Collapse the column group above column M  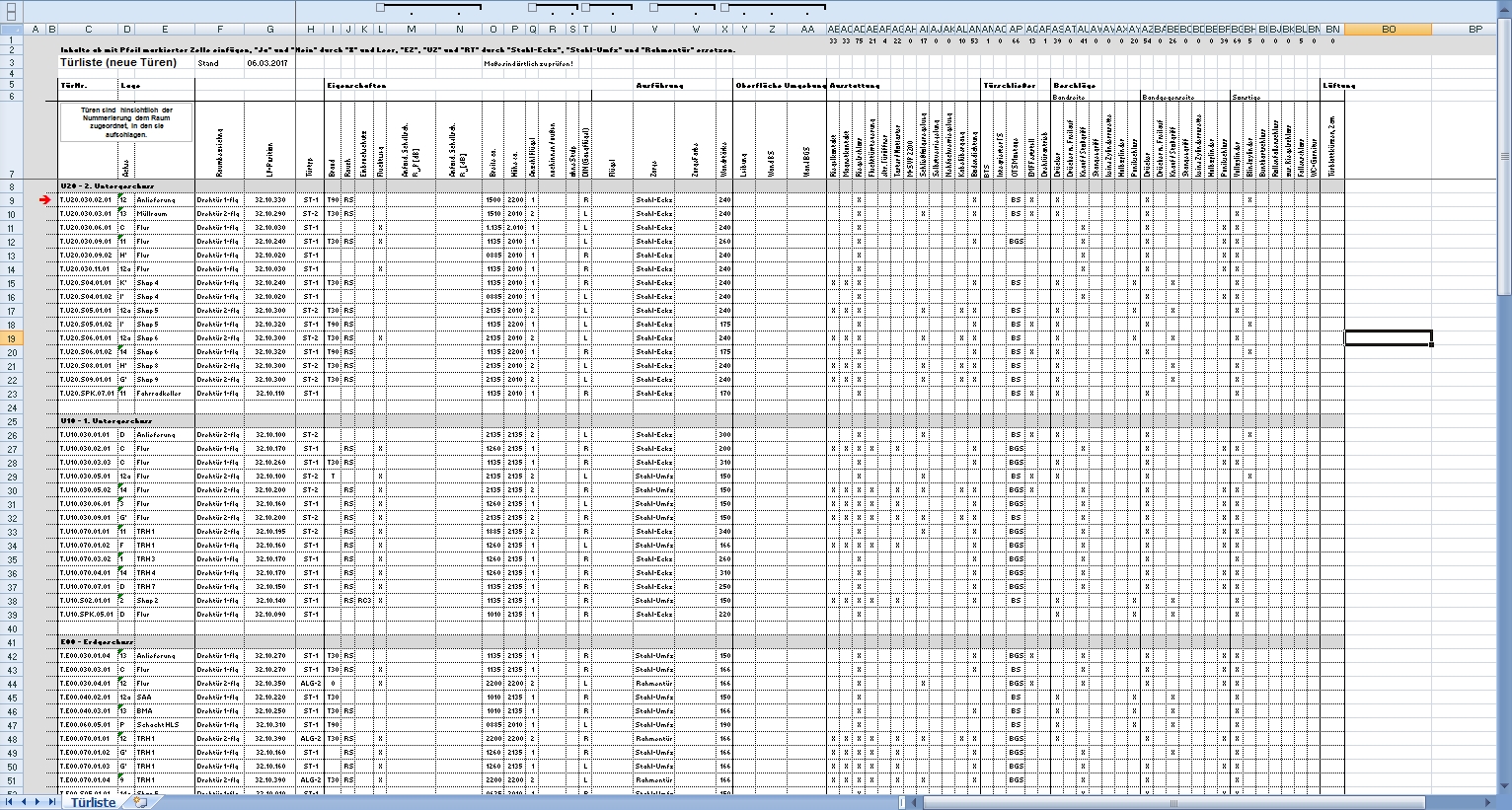(380, 7)
